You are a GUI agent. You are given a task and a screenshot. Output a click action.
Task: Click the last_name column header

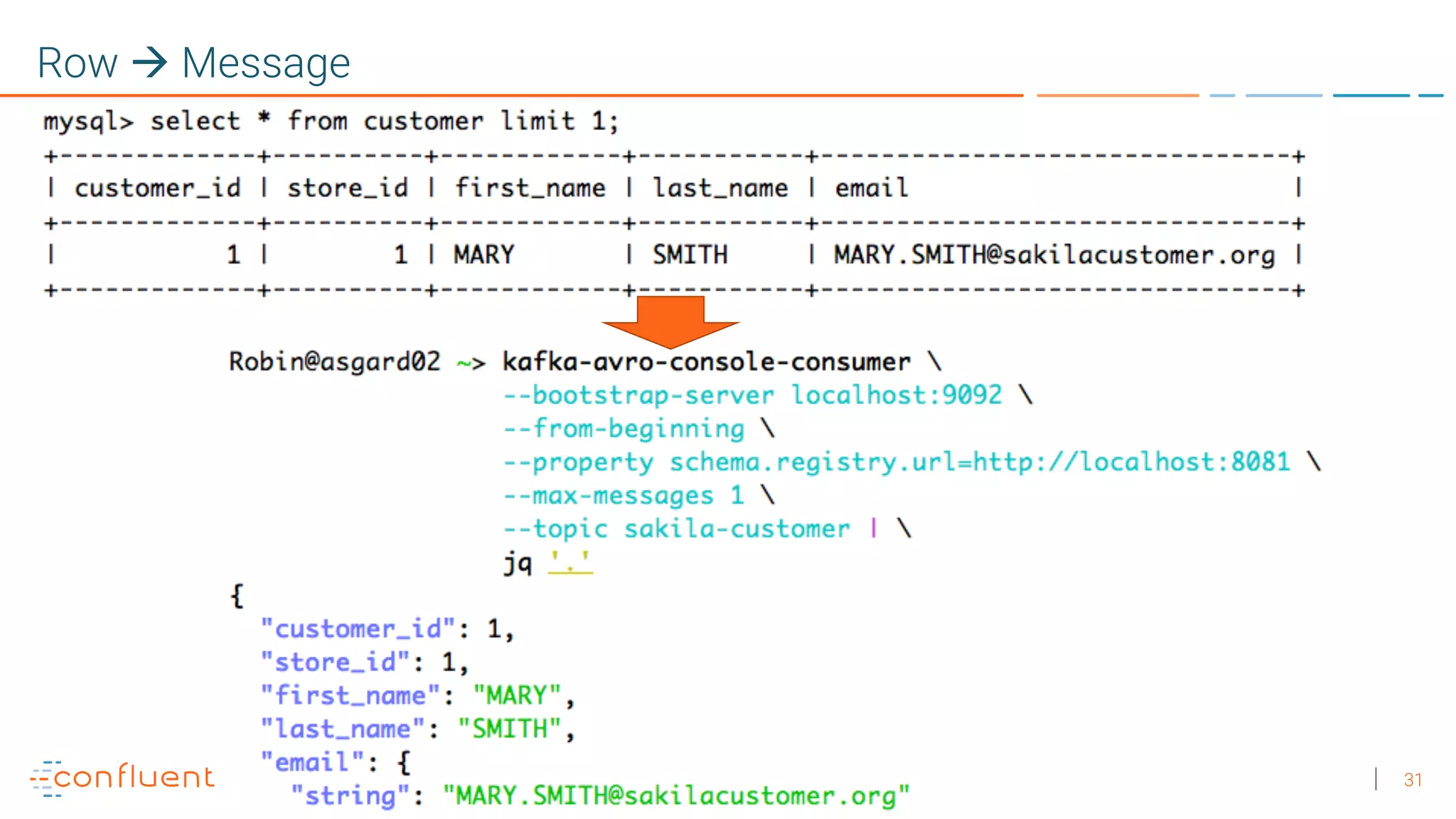(x=720, y=188)
